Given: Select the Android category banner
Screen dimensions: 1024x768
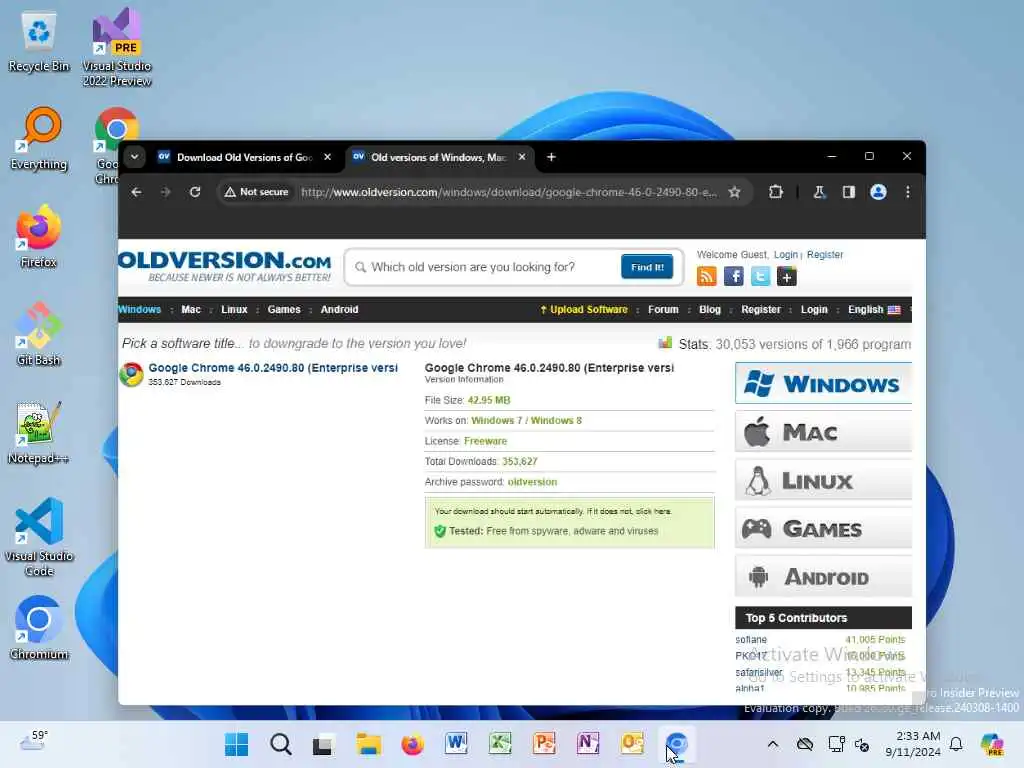Looking at the screenshot, I should (823, 577).
